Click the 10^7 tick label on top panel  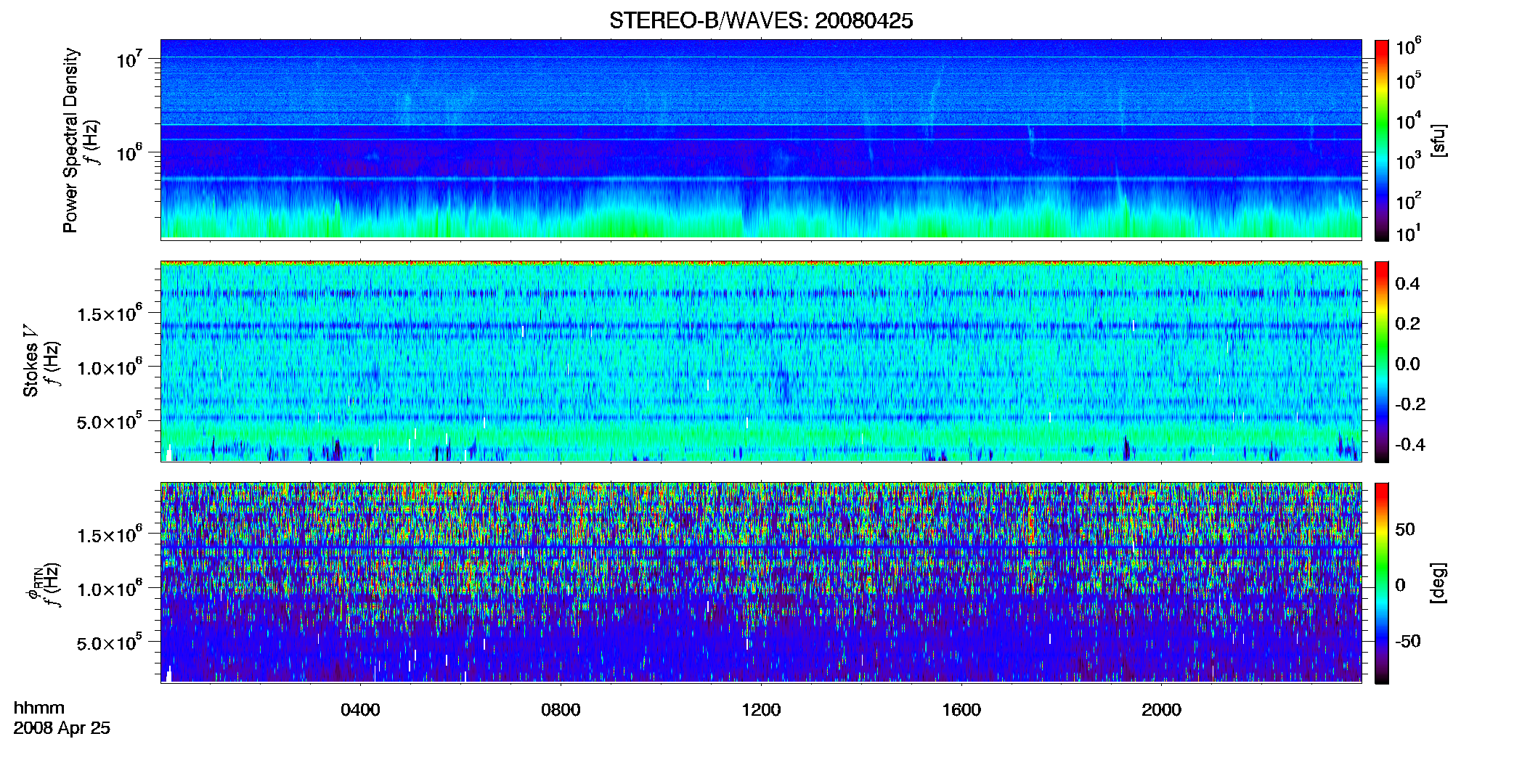tap(130, 60)
